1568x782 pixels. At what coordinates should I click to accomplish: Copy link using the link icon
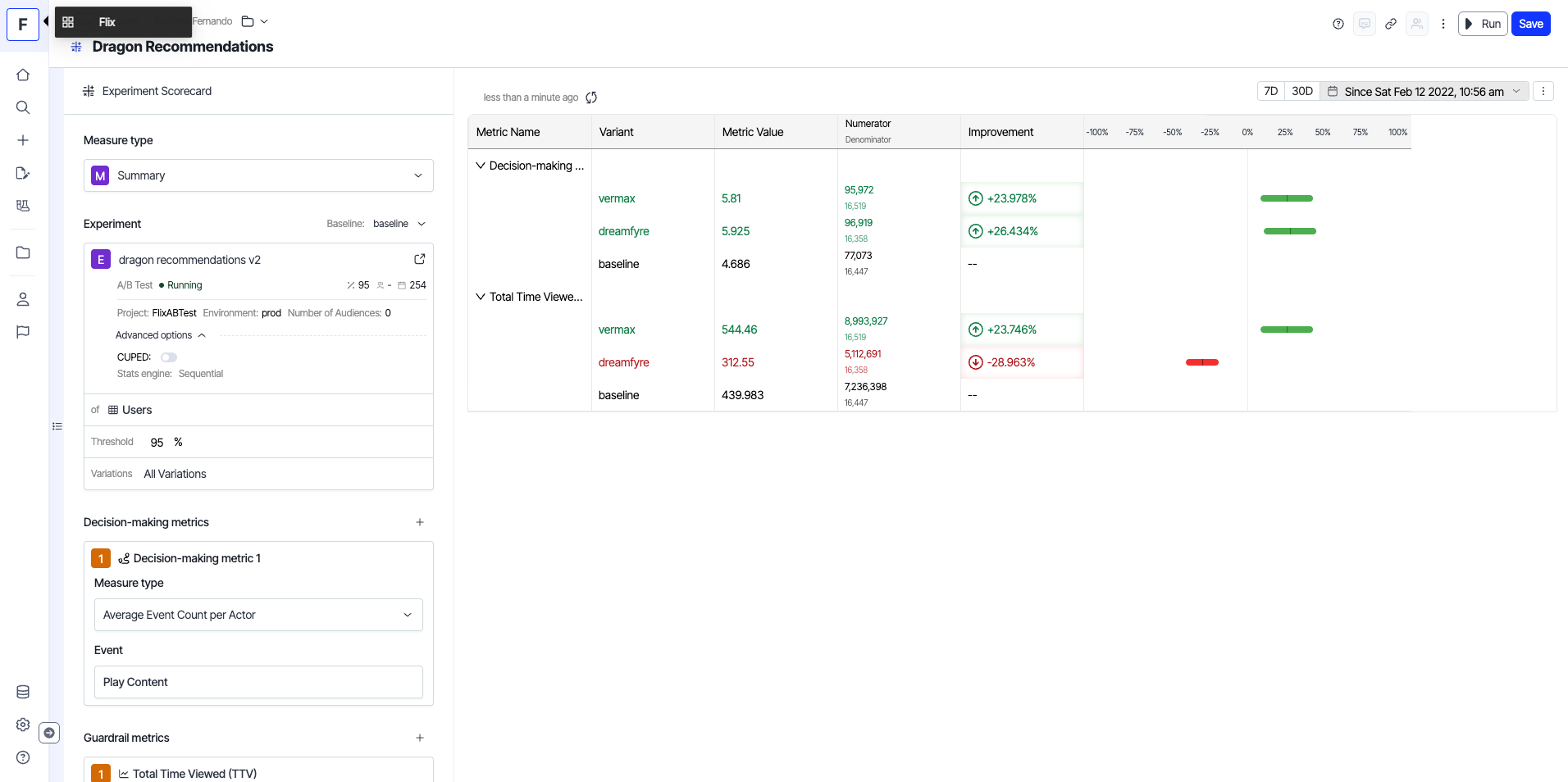[1391, 24]
